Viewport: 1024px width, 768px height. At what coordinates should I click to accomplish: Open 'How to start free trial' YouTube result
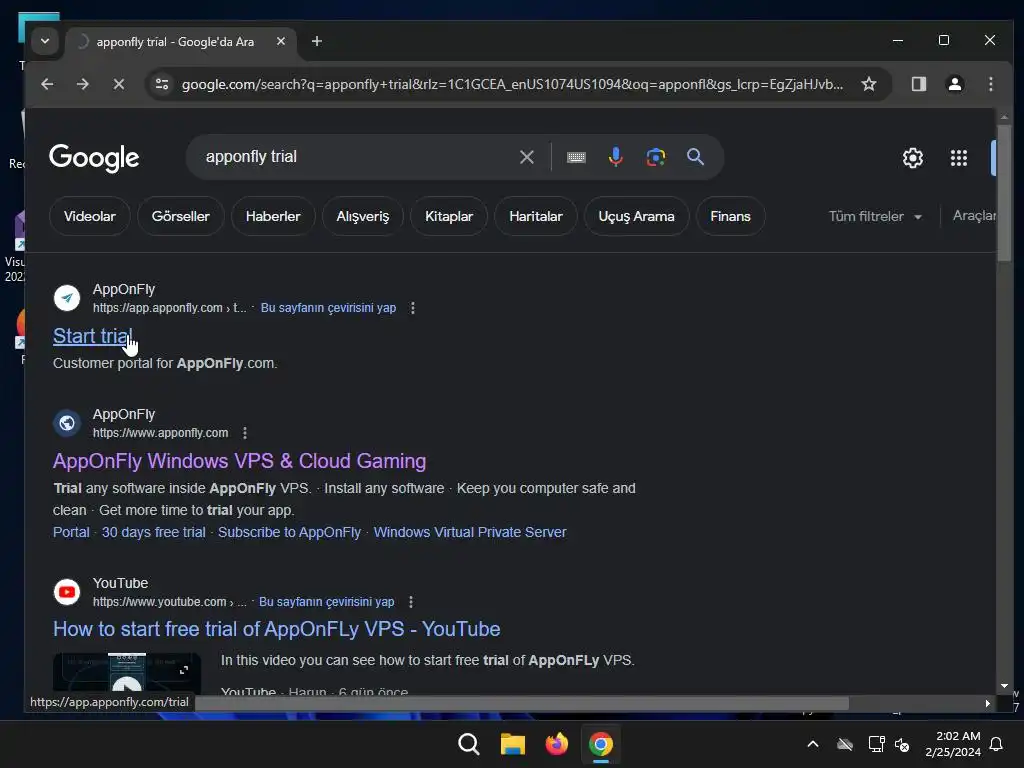(276, 629)
